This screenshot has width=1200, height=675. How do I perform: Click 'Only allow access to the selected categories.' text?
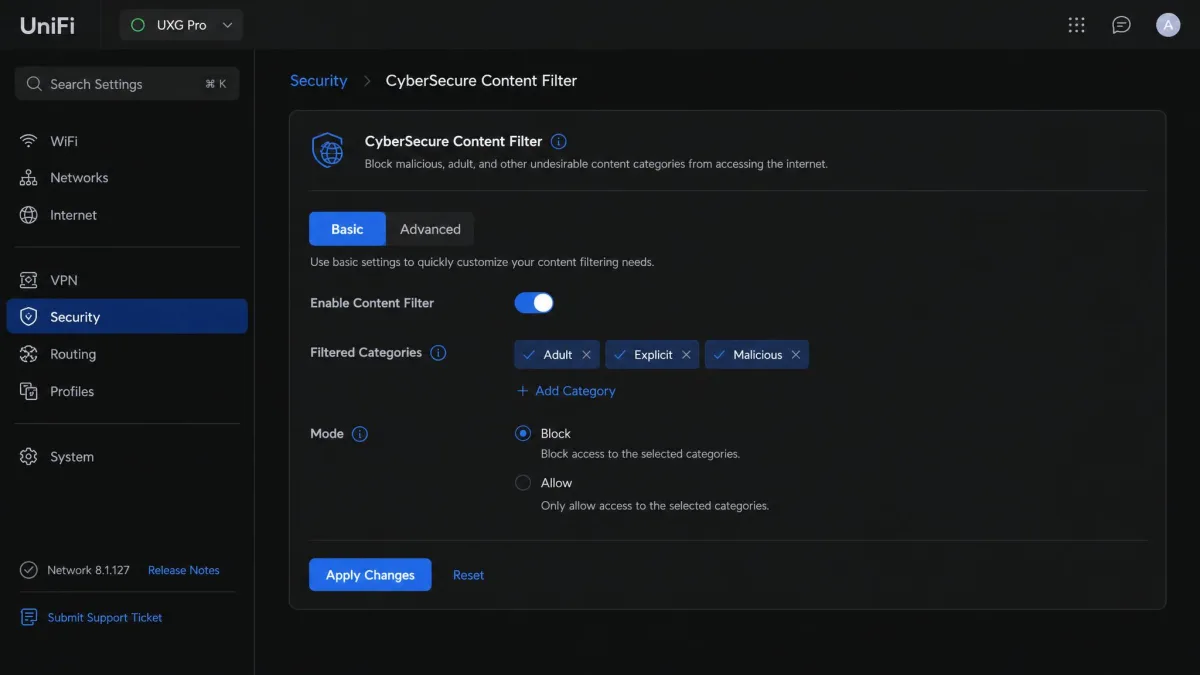click(655, 506)
